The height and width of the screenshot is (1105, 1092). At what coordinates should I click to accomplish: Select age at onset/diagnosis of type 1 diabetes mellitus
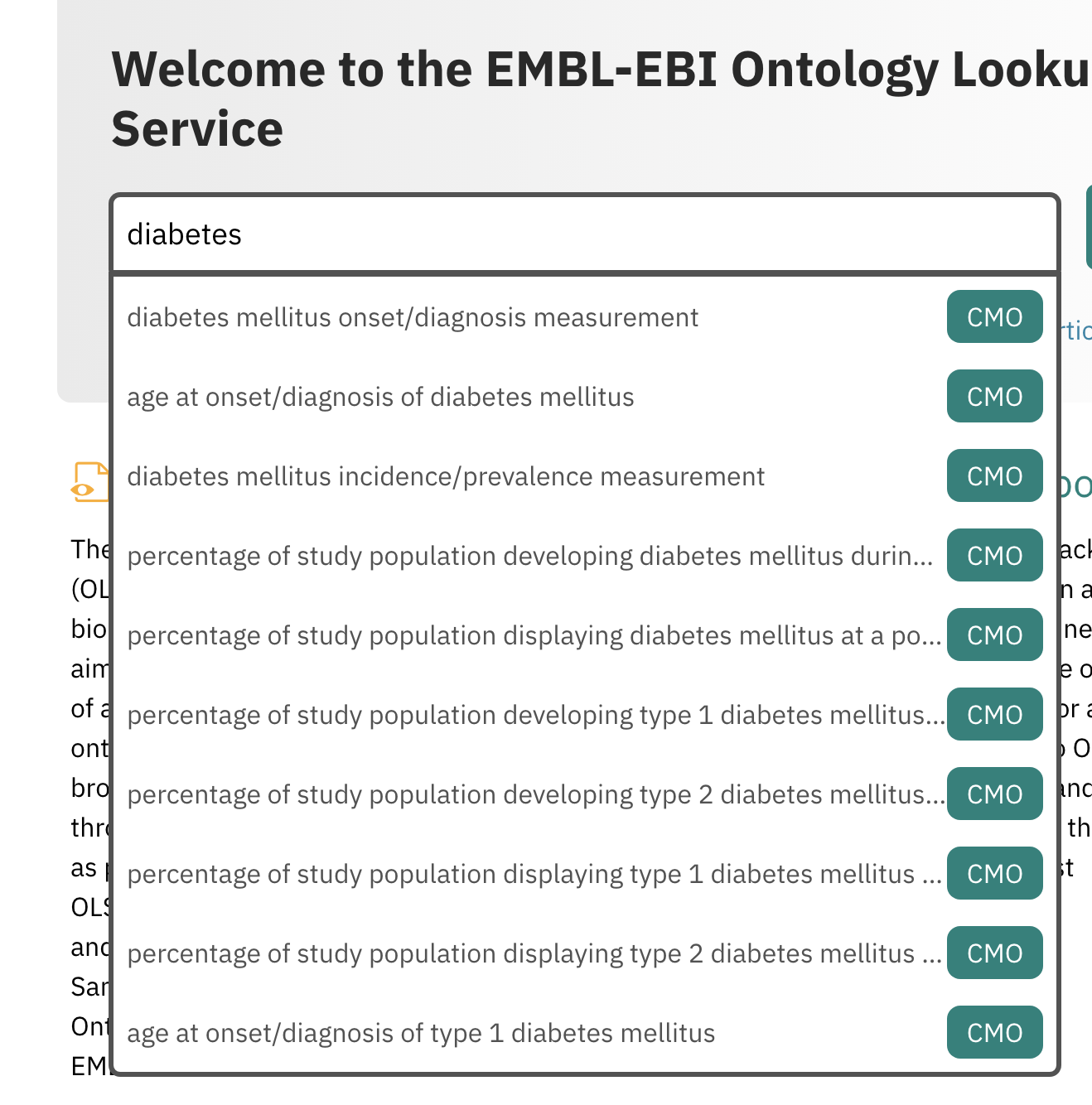[421, 1033]
